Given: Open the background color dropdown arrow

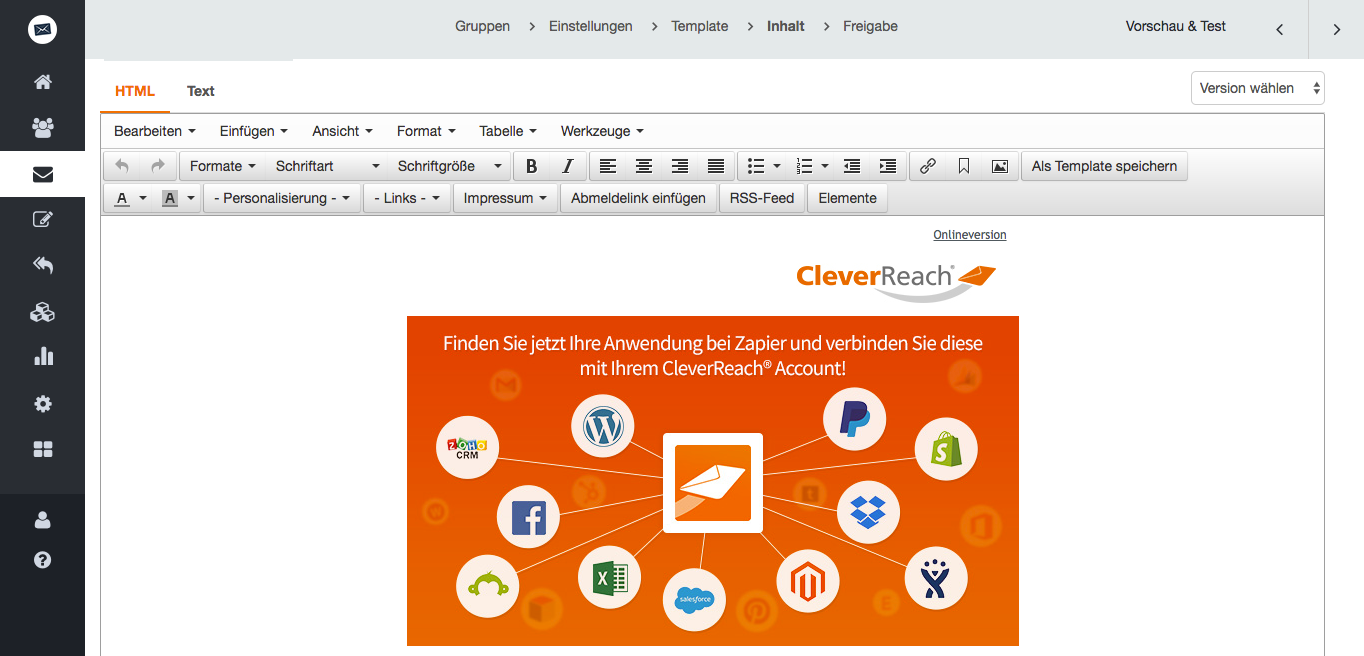Looking at the screenshot, I should pos(191,198).
